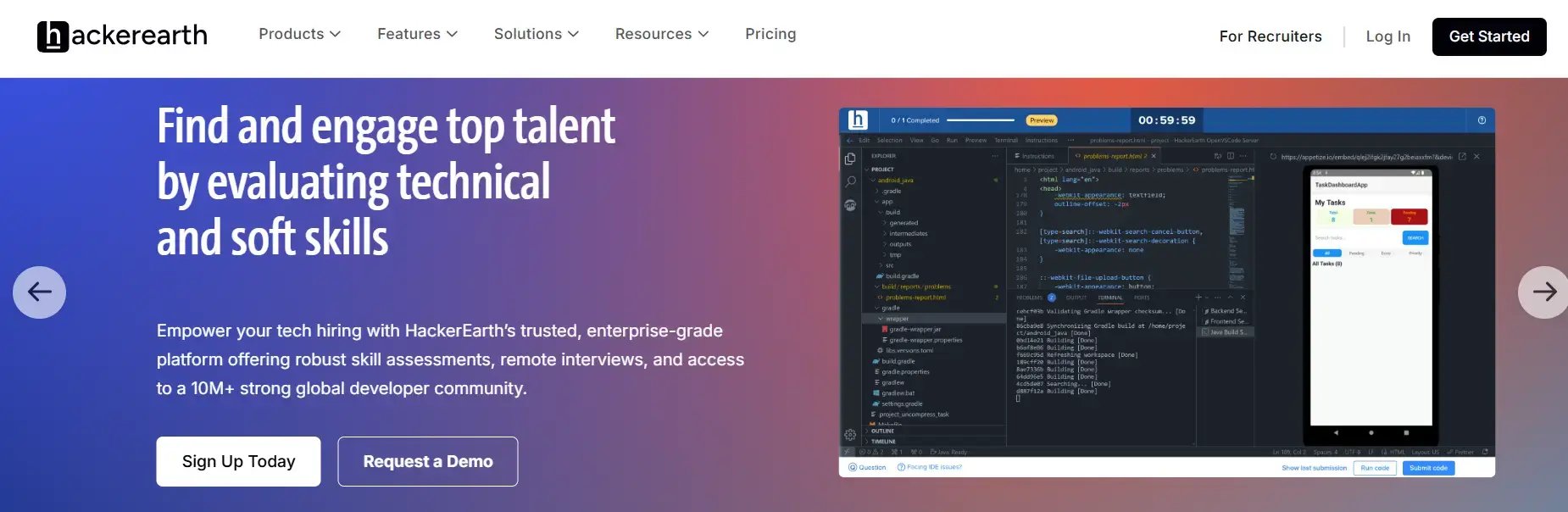The image size is (1568, 512).
Task: Click Show last submission link
Action: [x=1314, y=468]
